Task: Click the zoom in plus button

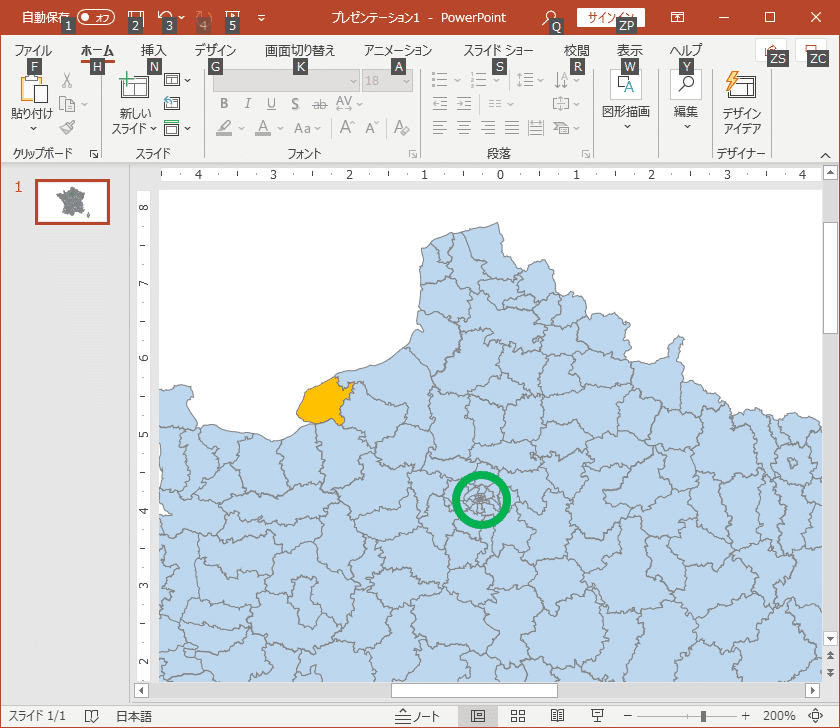Action: click(745, 716)
